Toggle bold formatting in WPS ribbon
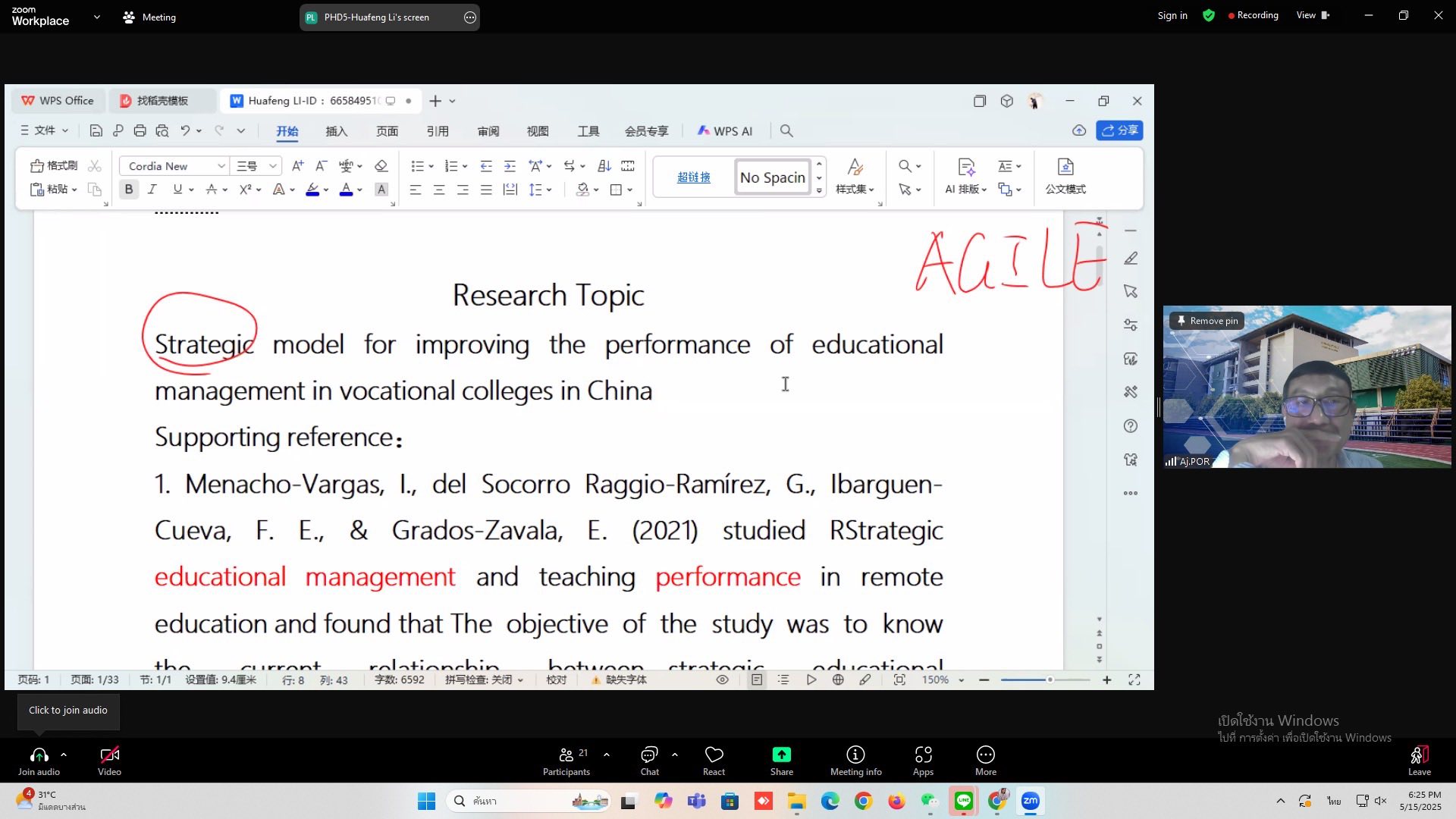This screenshot has height=819, width=1456. click(x=129, y=190)
